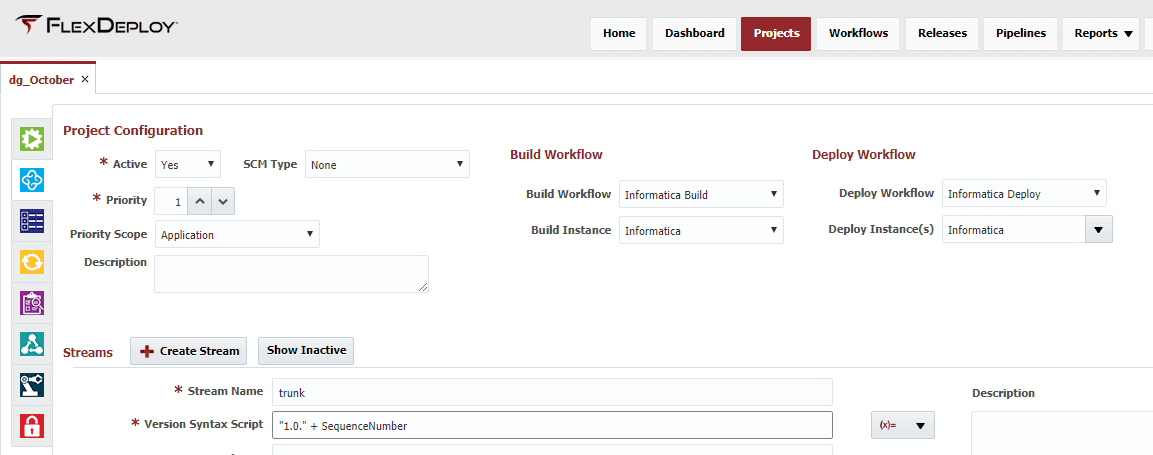Open the Dashboard tab
The height and width of the screenshot is (455, 1153).
coord(695,34)
